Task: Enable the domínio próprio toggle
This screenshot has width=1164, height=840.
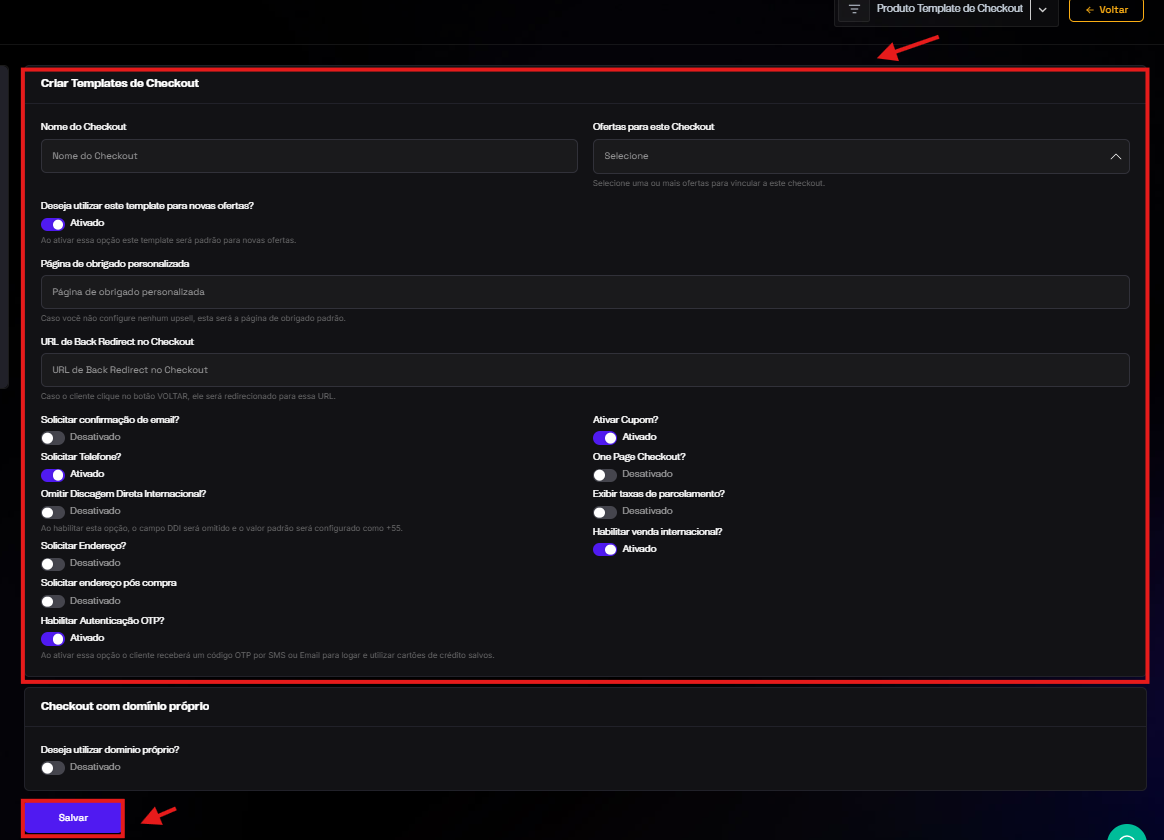Action: pos(53,768)
